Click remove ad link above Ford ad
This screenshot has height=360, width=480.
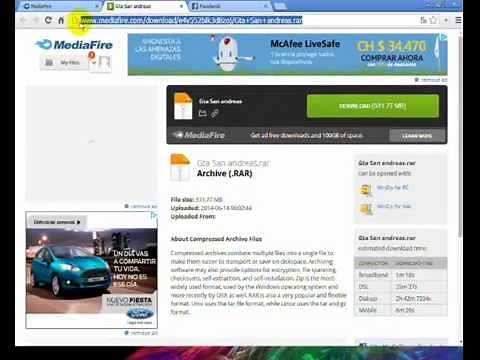(141, 206)
